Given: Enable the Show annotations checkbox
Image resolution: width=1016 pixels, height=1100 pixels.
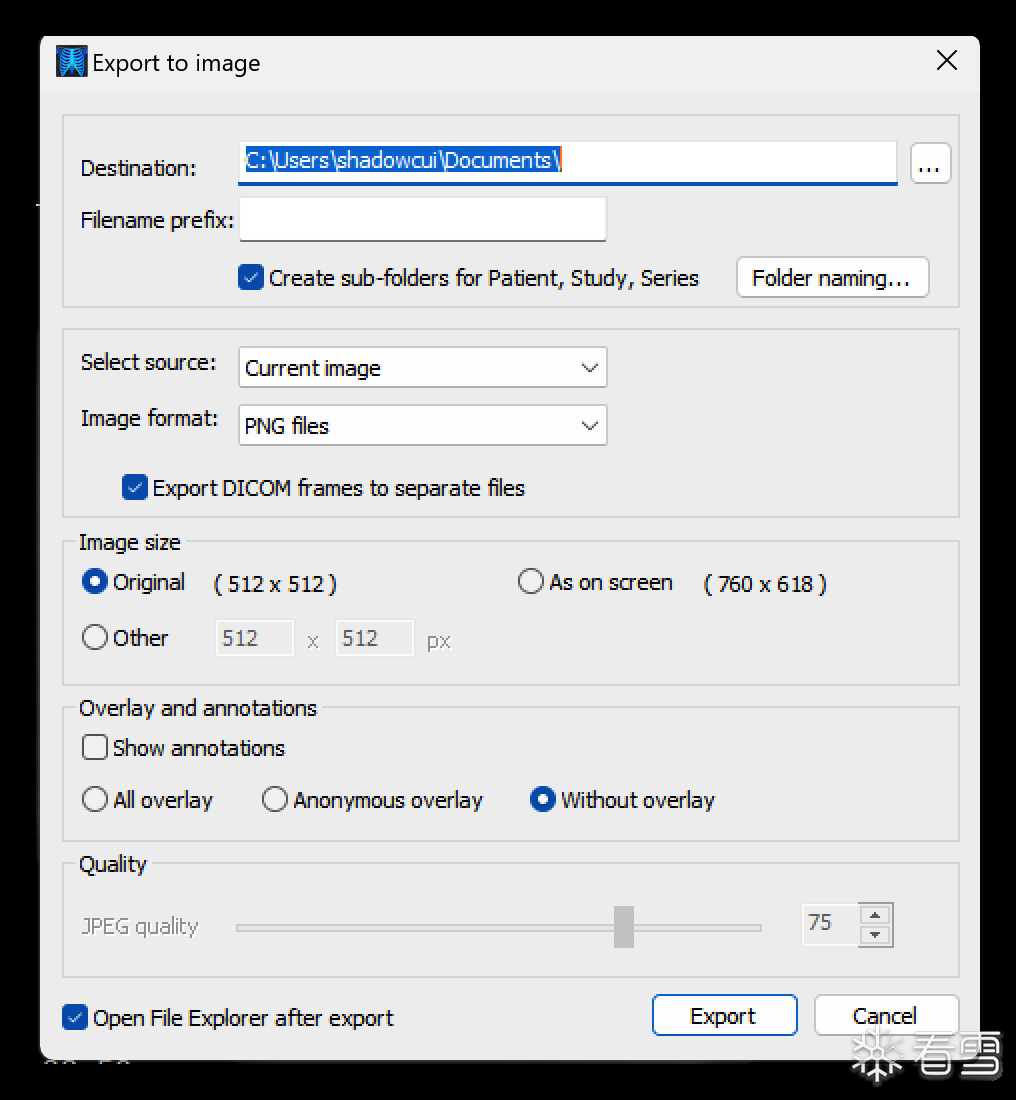Looking at the screenshot, I should (95, 748).
